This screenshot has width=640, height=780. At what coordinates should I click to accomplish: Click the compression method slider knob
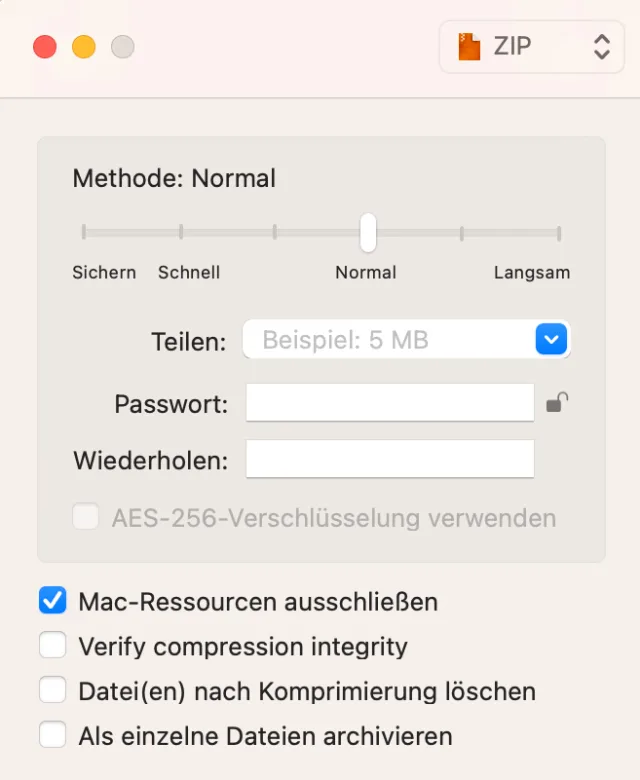coord(368,232)
